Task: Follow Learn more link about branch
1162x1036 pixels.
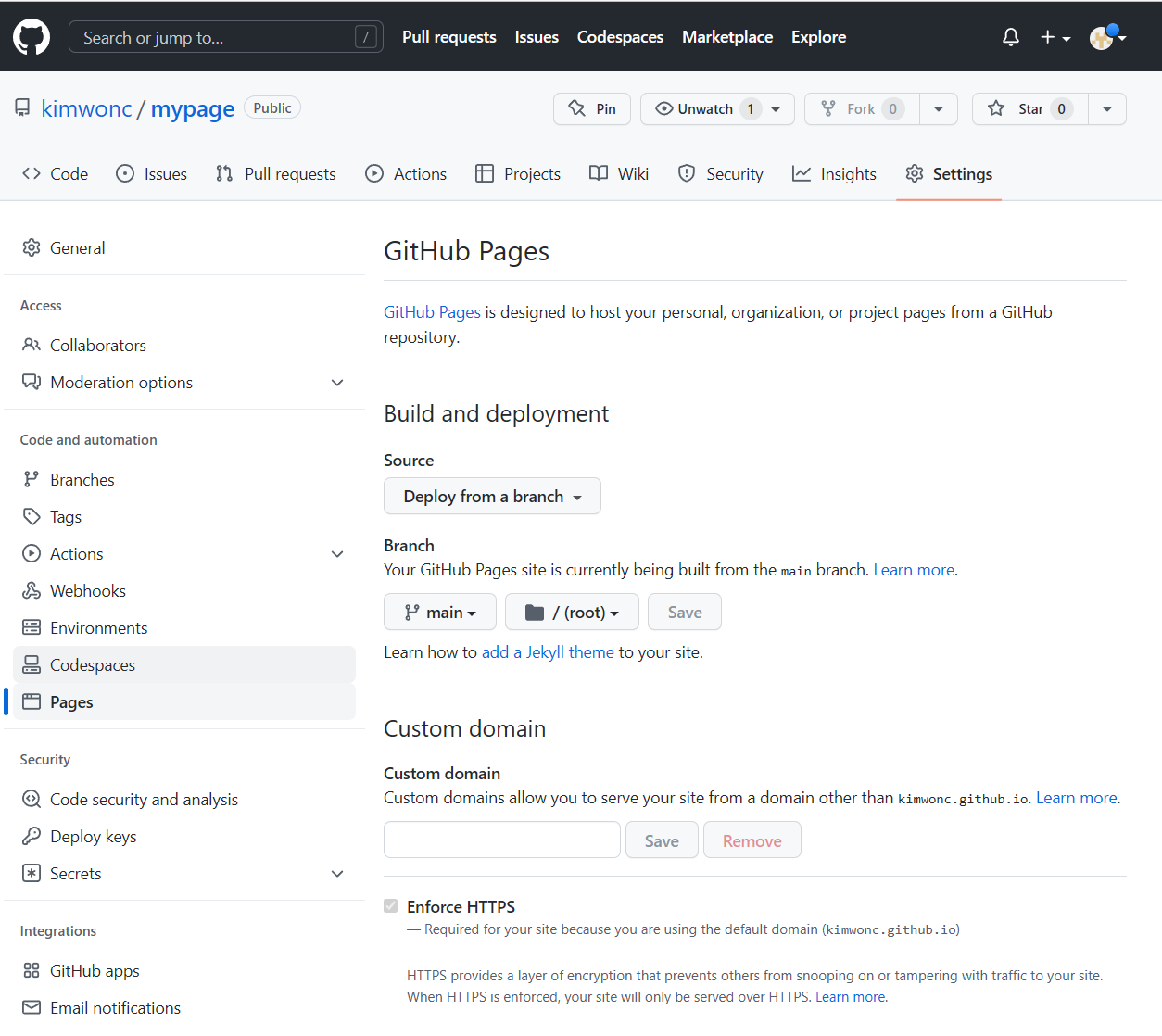Action: click(x=914, y=570)
